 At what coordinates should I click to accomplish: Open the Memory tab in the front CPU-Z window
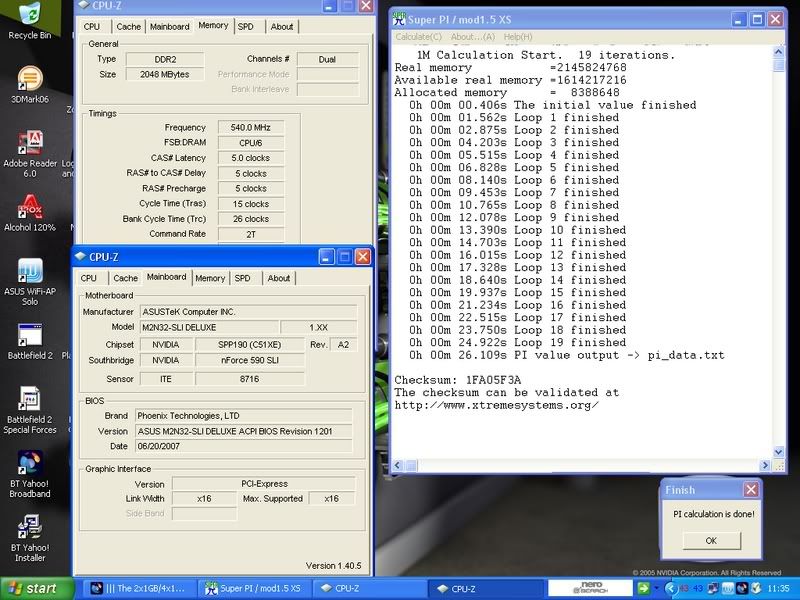[210, 278]
